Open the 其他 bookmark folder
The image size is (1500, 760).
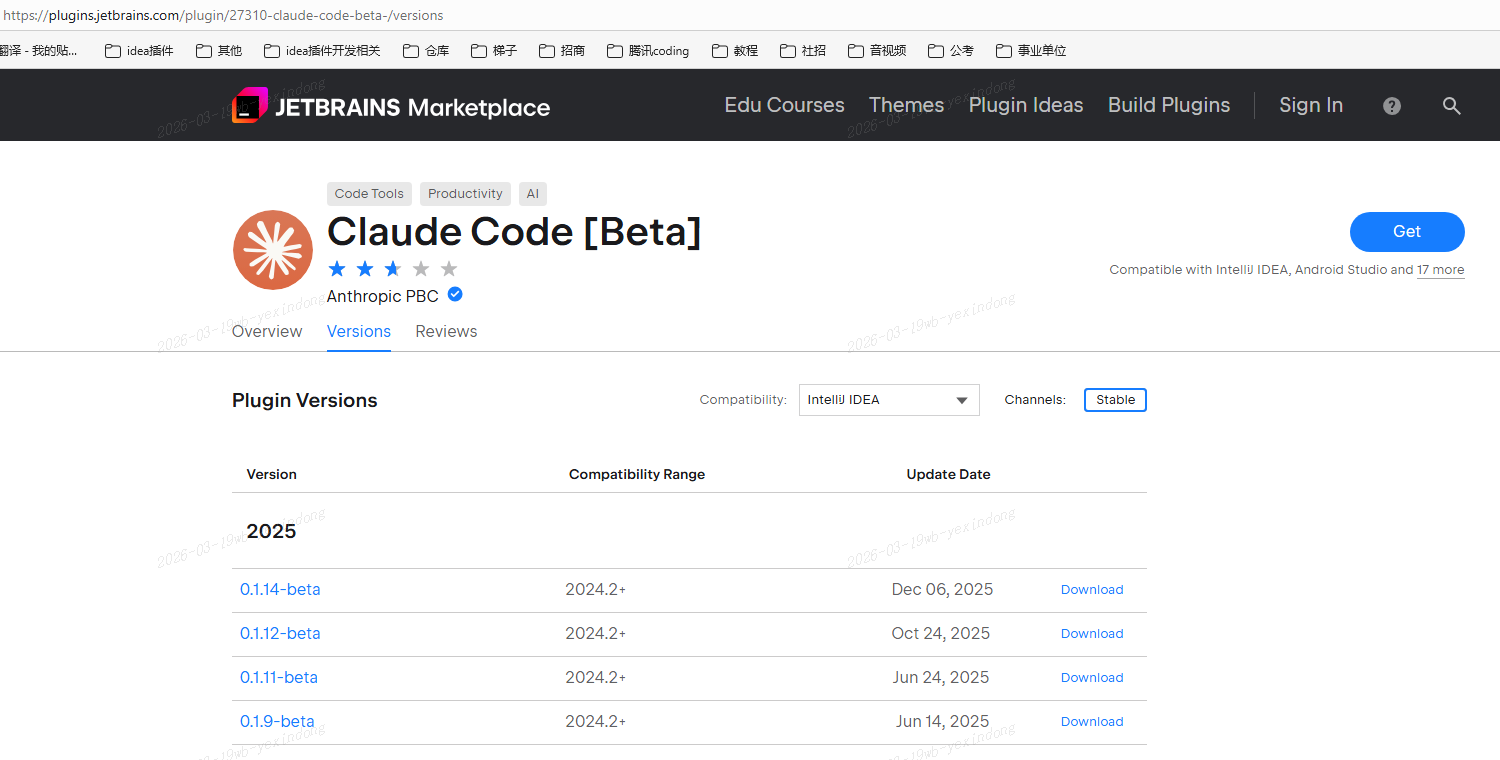click(x=219, y=50)
